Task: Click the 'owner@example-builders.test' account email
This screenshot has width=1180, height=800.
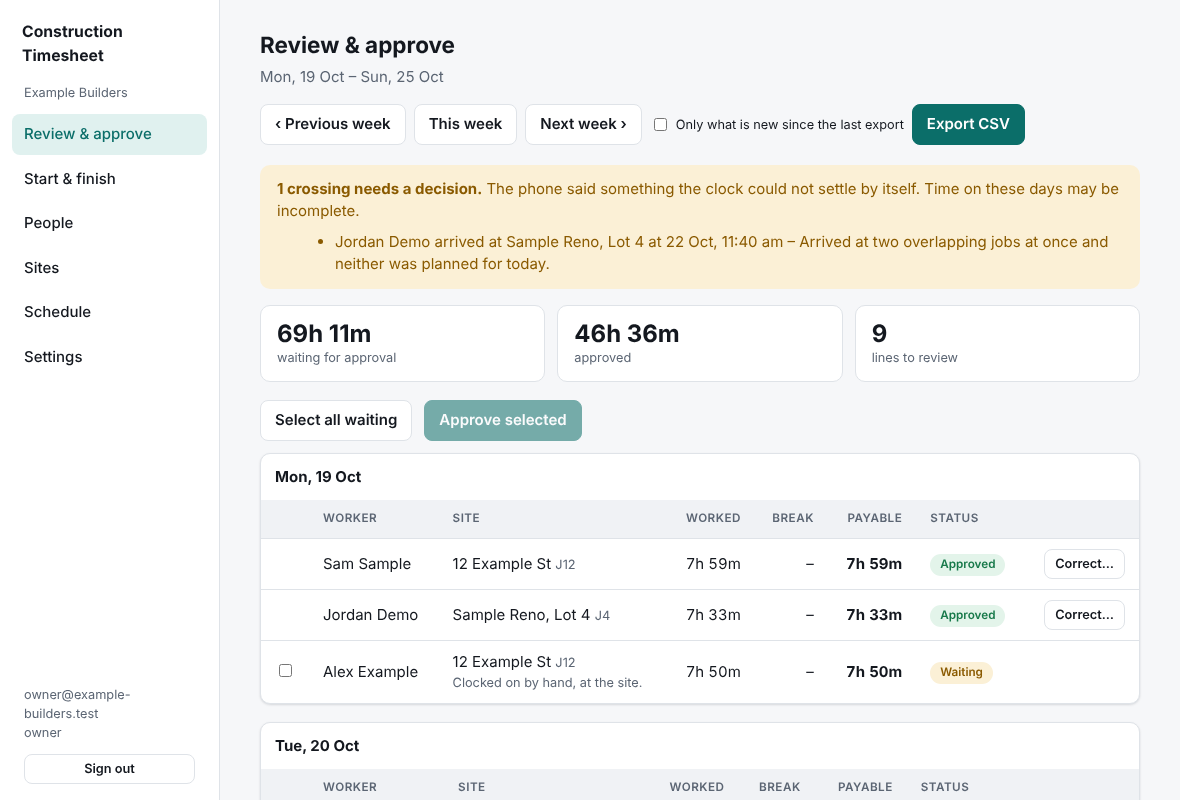Action: (77, 704)
